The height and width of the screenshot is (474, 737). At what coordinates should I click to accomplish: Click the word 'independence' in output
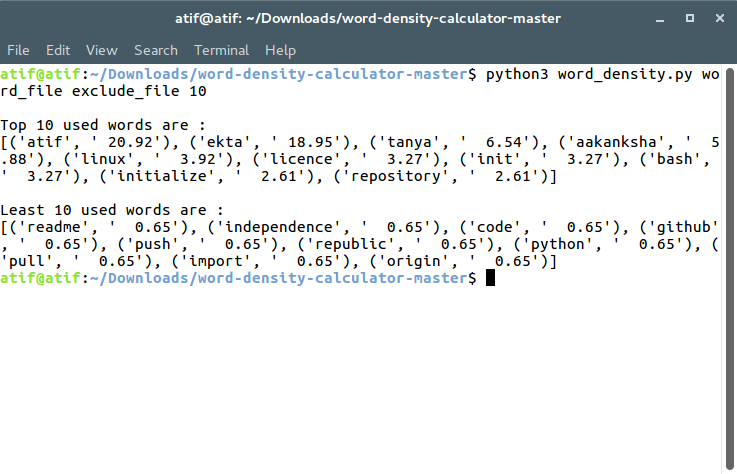[x=279, y=227]
